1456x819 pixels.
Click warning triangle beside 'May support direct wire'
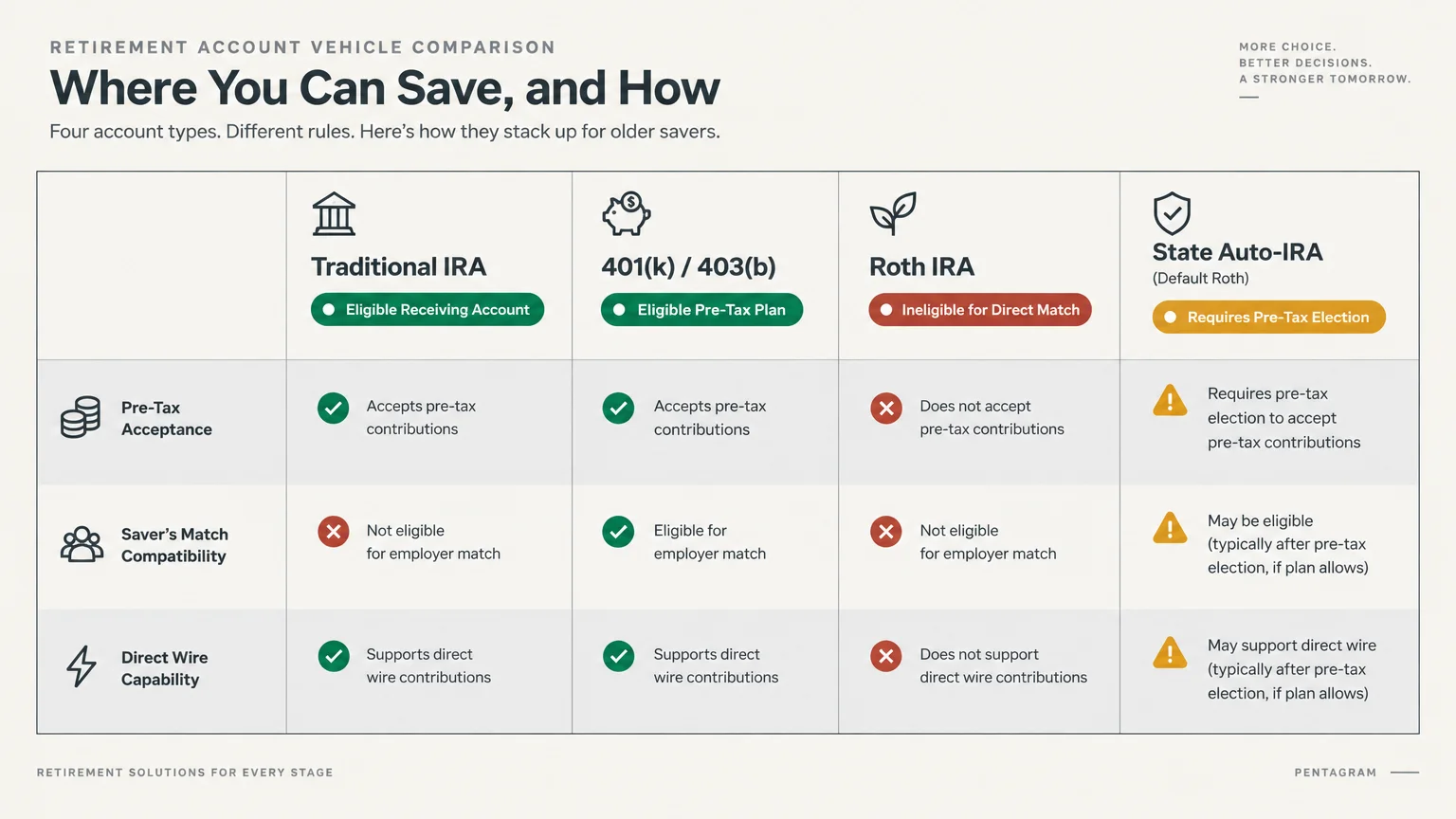tap(1170, 652)
